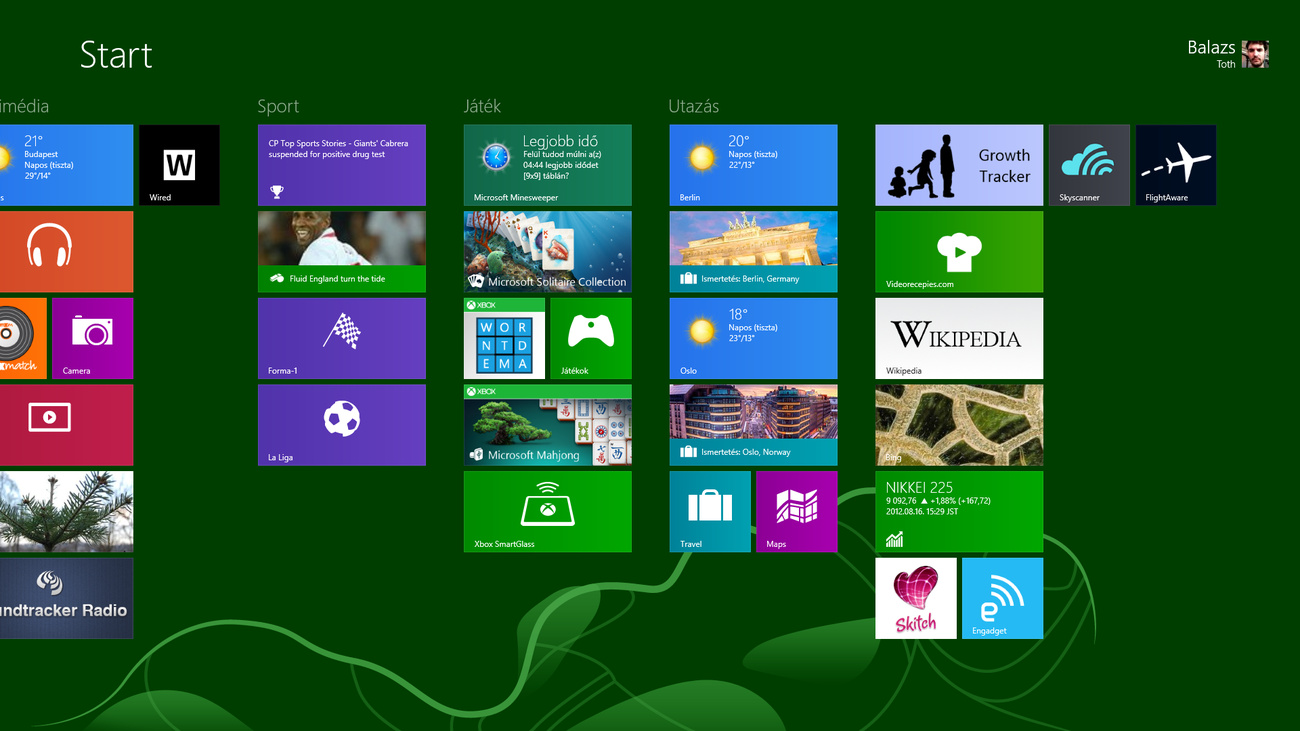Image resolution: width=1300 pixels, height=731 pixels.
Task: Select the Sport group heading
Action: [278, 106]
